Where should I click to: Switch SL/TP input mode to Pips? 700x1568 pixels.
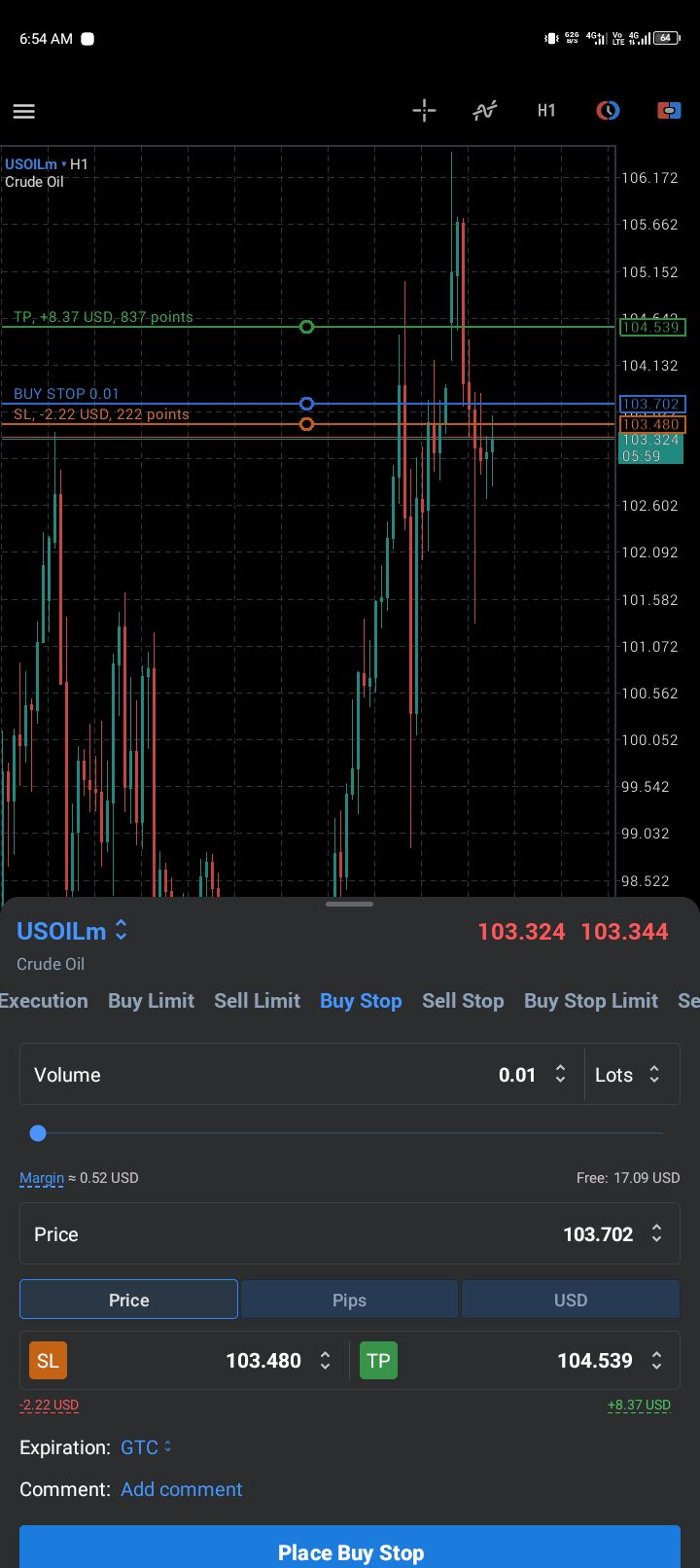point(349,1301)
